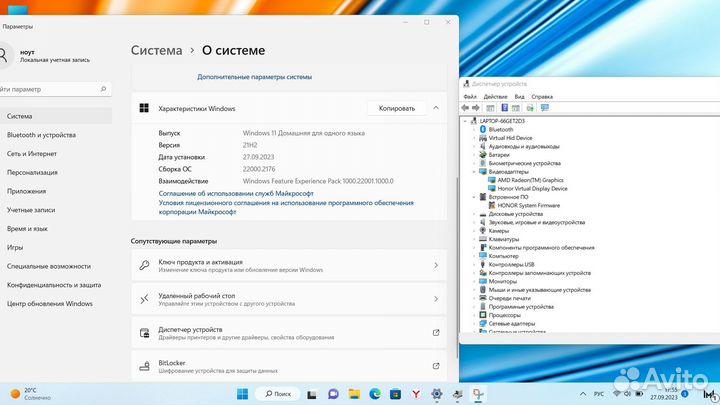Expand Мыши и иные указывающие устройства
This screenshot has height=405, width=720.
point(474,290)
